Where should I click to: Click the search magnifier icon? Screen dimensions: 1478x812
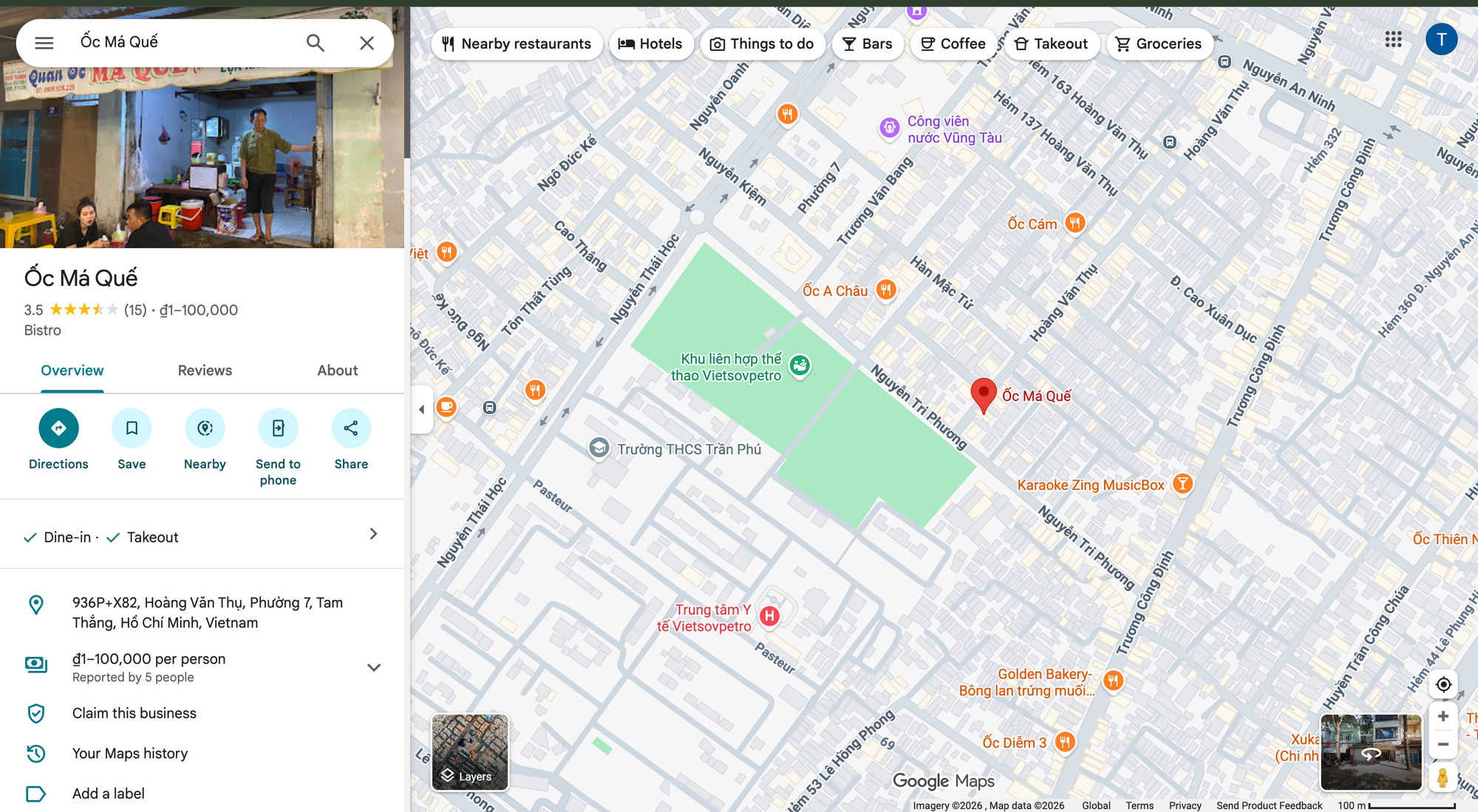(316, 43)
